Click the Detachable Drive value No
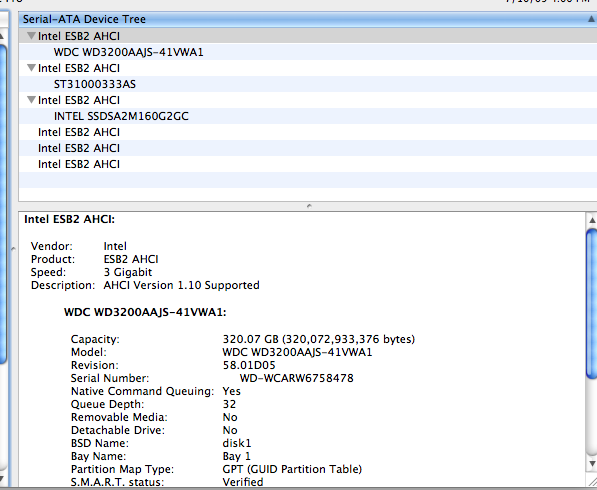The height and width of the screenshot is (490, 597). 230,430
